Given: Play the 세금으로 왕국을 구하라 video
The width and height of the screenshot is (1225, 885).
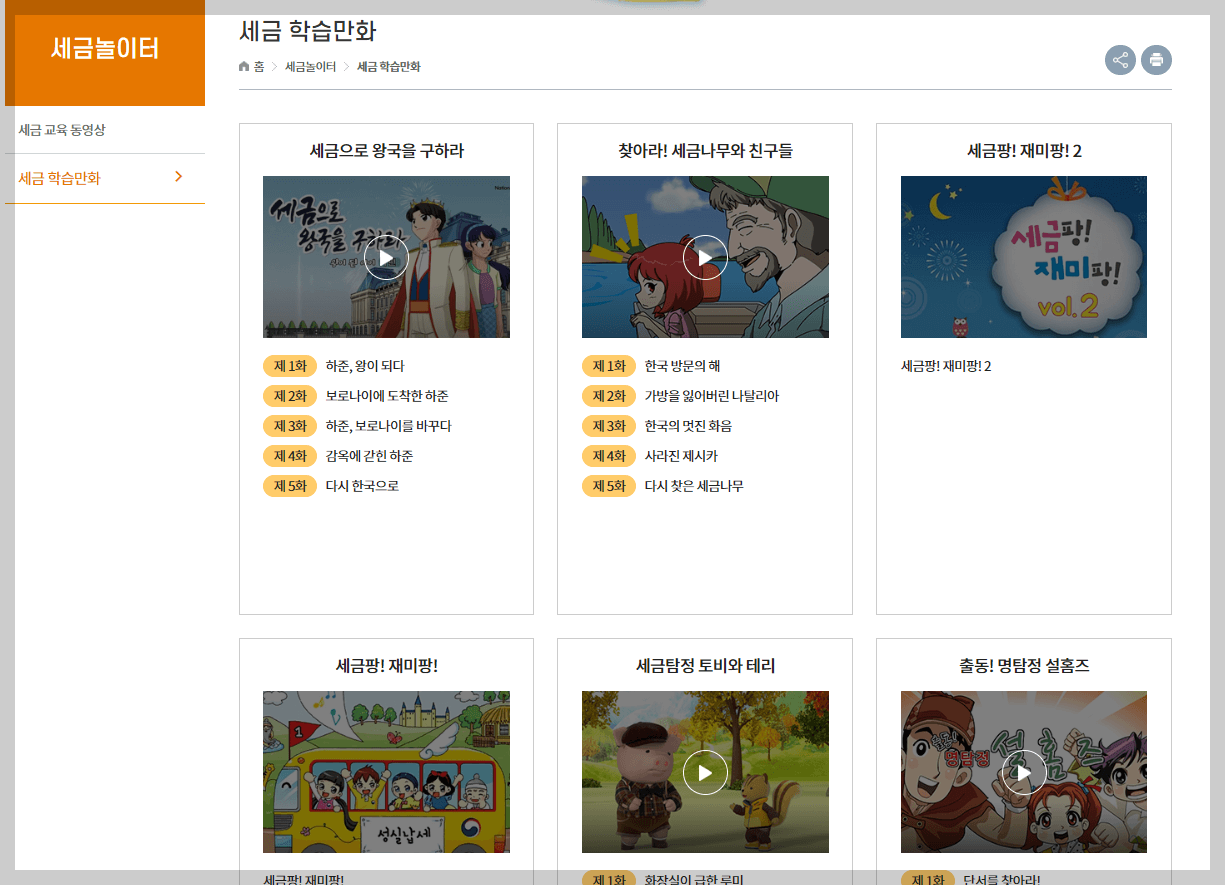Looking at the screenshot, I should tap(386, 257).
